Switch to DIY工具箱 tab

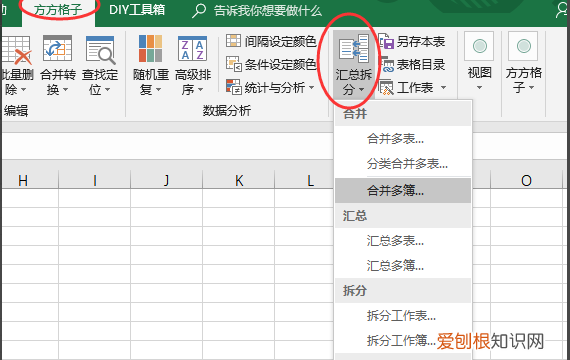(137, 10)
